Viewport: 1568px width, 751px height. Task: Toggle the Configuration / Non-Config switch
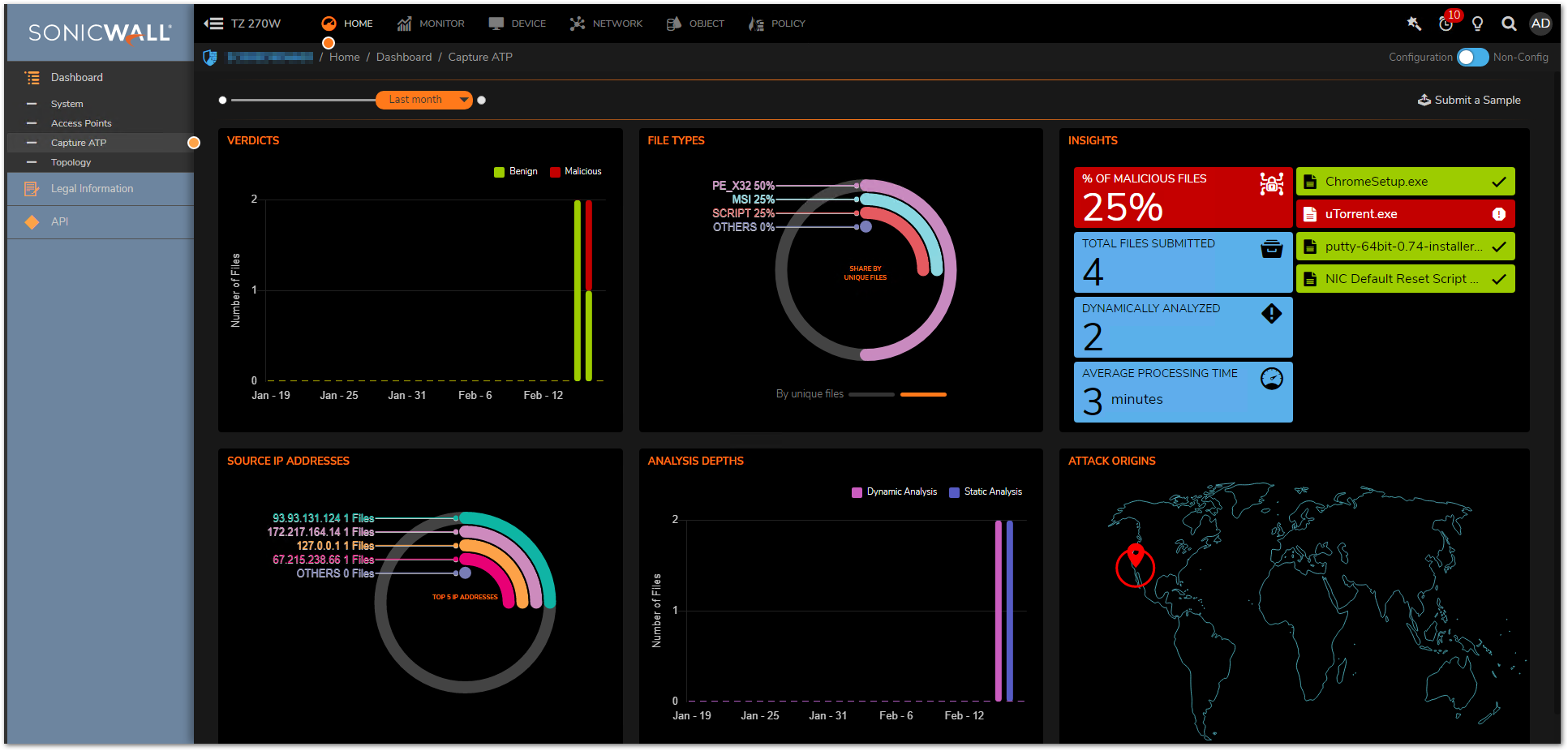[1471, 58]
